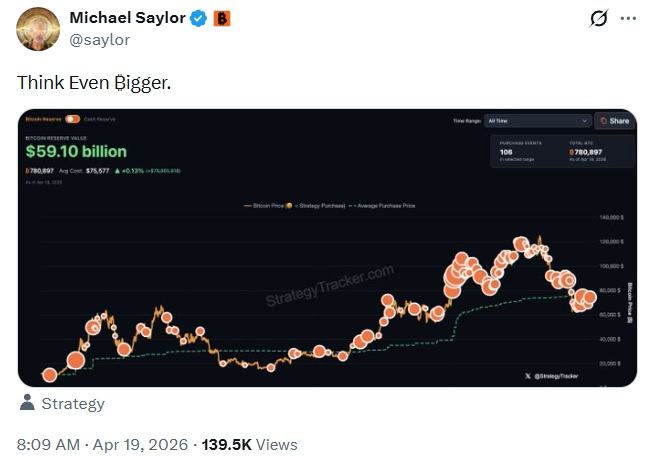Open Michael Saylor's profile picture
The width and height of the screenshot is (654, 457).
click(x=38, y=28)
